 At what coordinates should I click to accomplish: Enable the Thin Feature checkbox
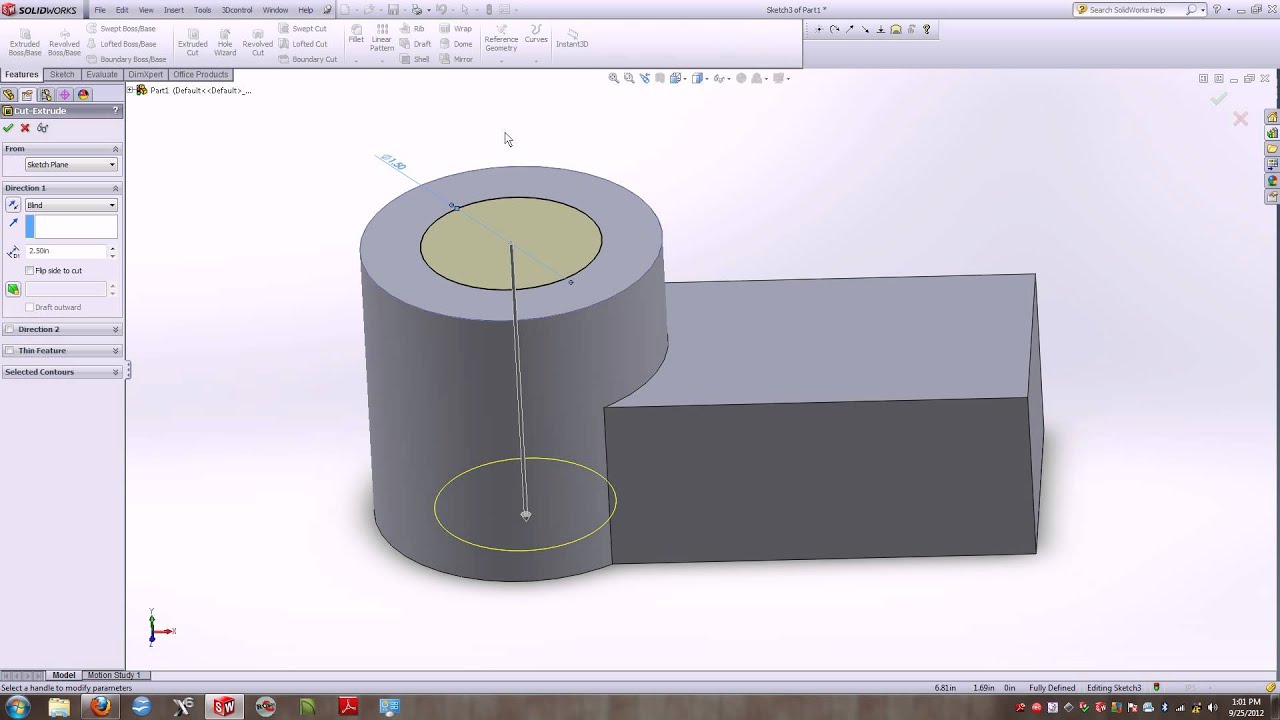point(10,351)
